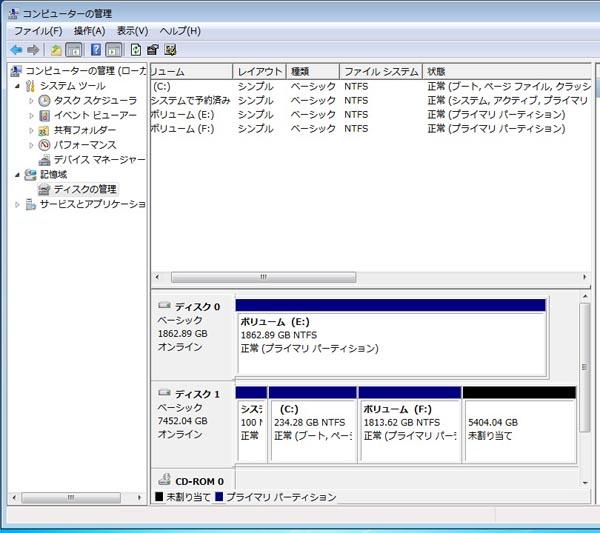Click the 記憶域 storage icon
Screen dimensions: 600x533
(31, 174)
